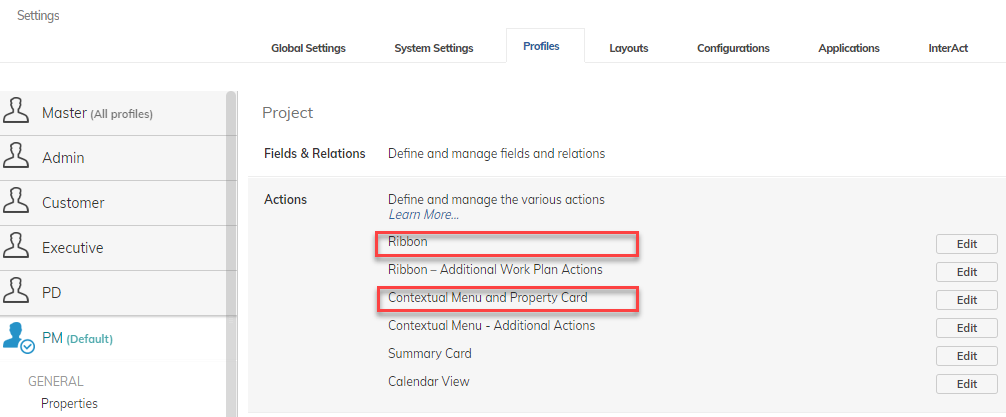Screen dimensions: 1006x417
Task: Edit Contextual Menu - Additional Actions
Action: [x=966, y=328]
